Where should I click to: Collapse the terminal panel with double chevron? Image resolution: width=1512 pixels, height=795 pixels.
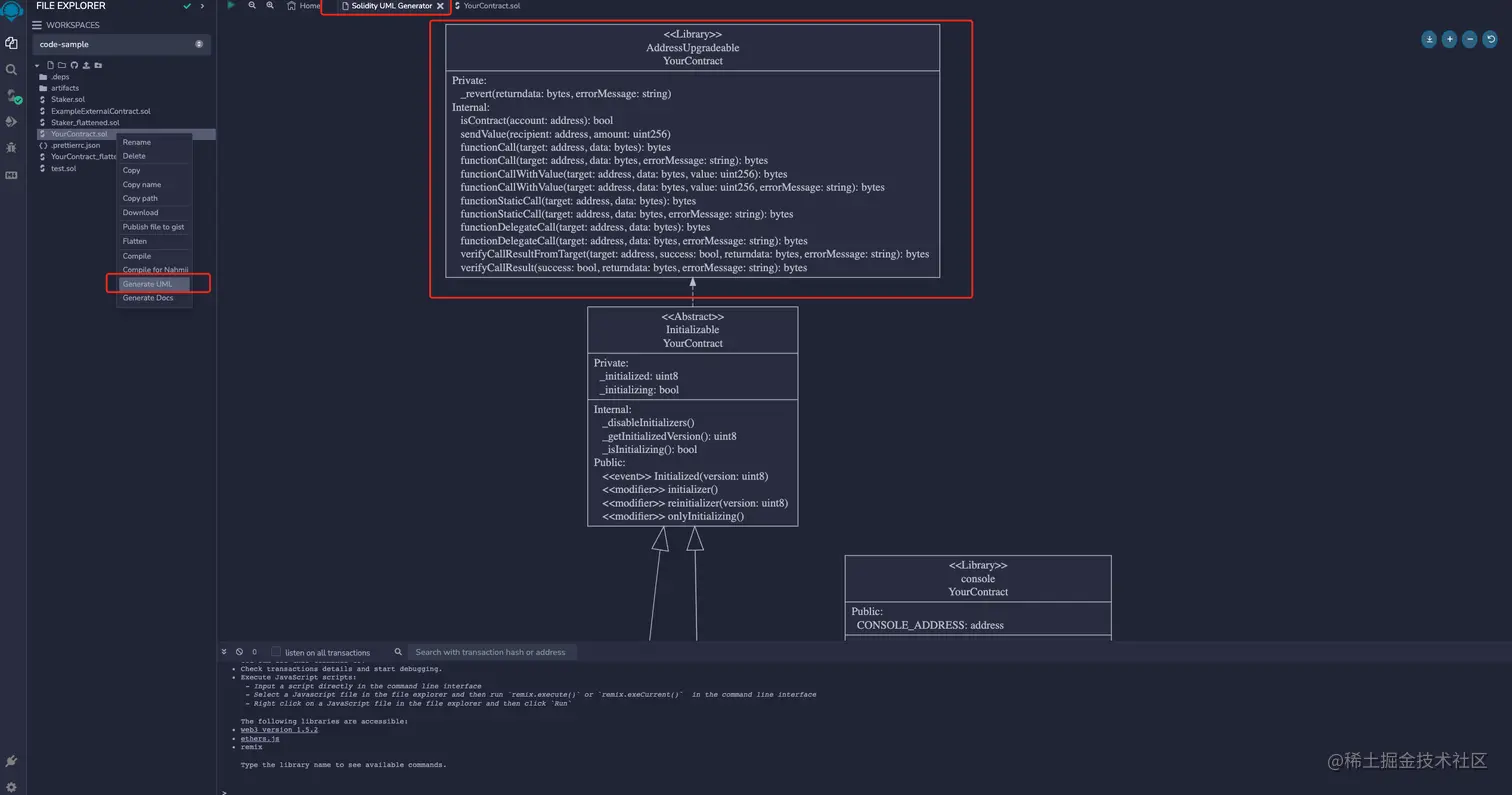(224, 652)
